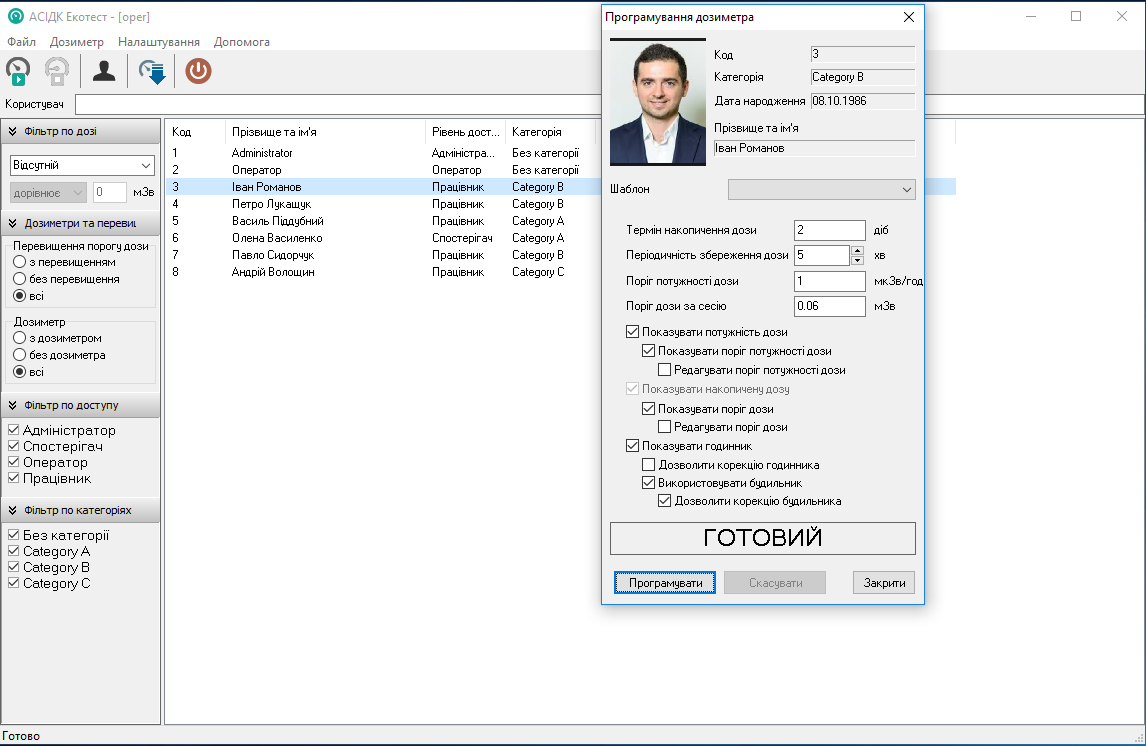
Task: Open the Відсутній dose filter dropdown
Action: click(82, 165)
